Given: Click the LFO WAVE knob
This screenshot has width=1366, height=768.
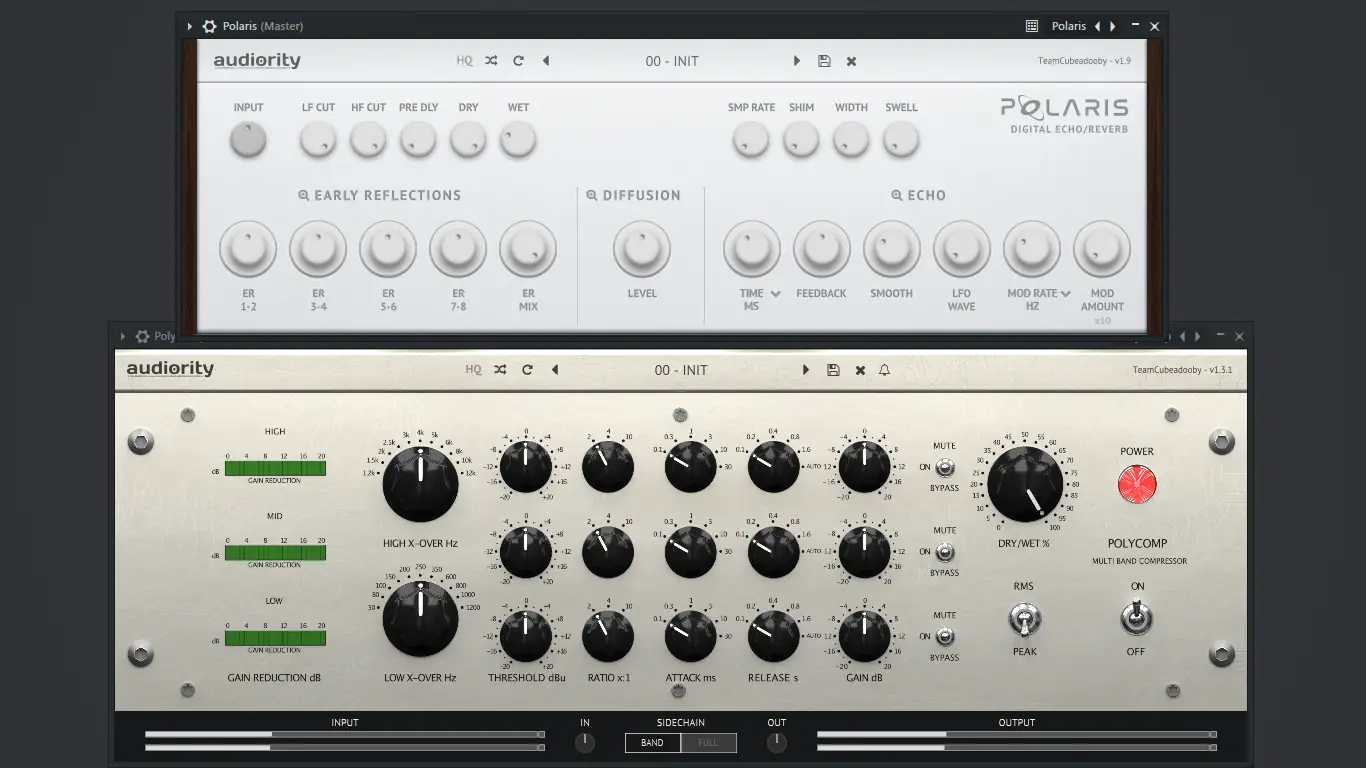Looking at the screenshot, I should [962, 249].
